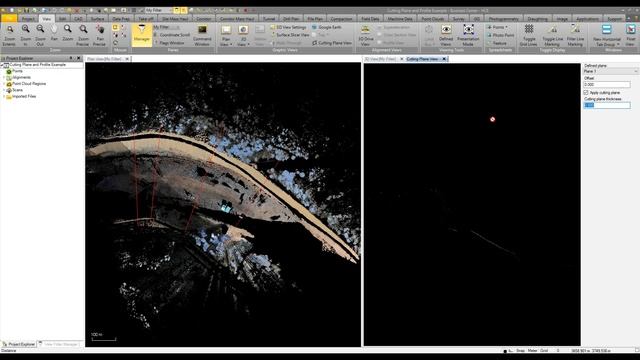Switch to the Survey ribbon tab
The width and height of the screenshot is (640, 360).
[x=458, y=19]
